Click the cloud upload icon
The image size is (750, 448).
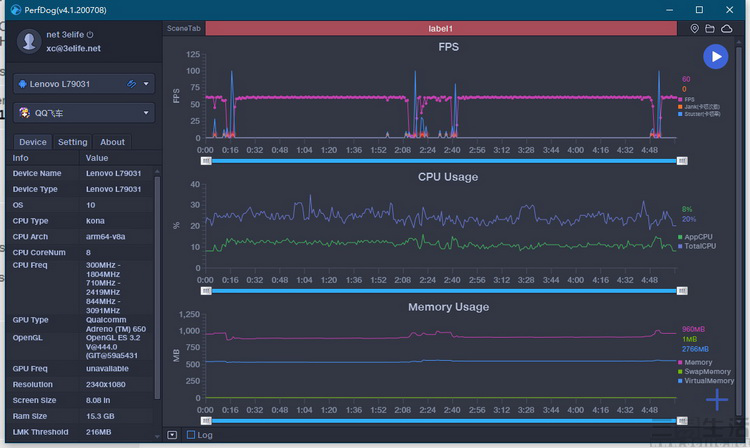(x=727, y=29)
